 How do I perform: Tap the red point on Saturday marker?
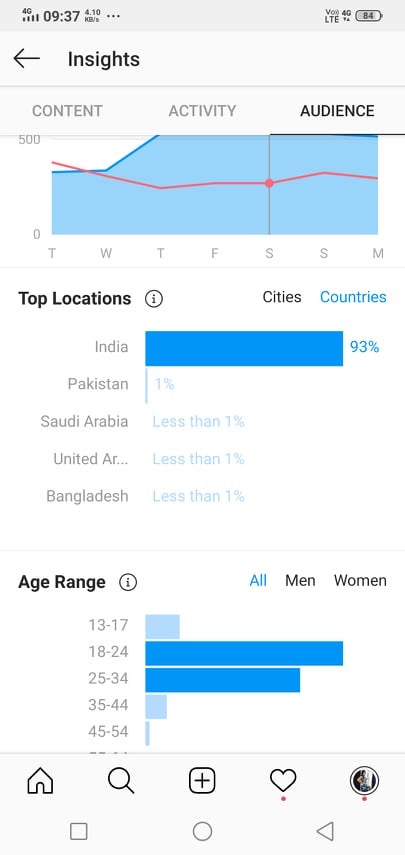click(x=269, y=183)
